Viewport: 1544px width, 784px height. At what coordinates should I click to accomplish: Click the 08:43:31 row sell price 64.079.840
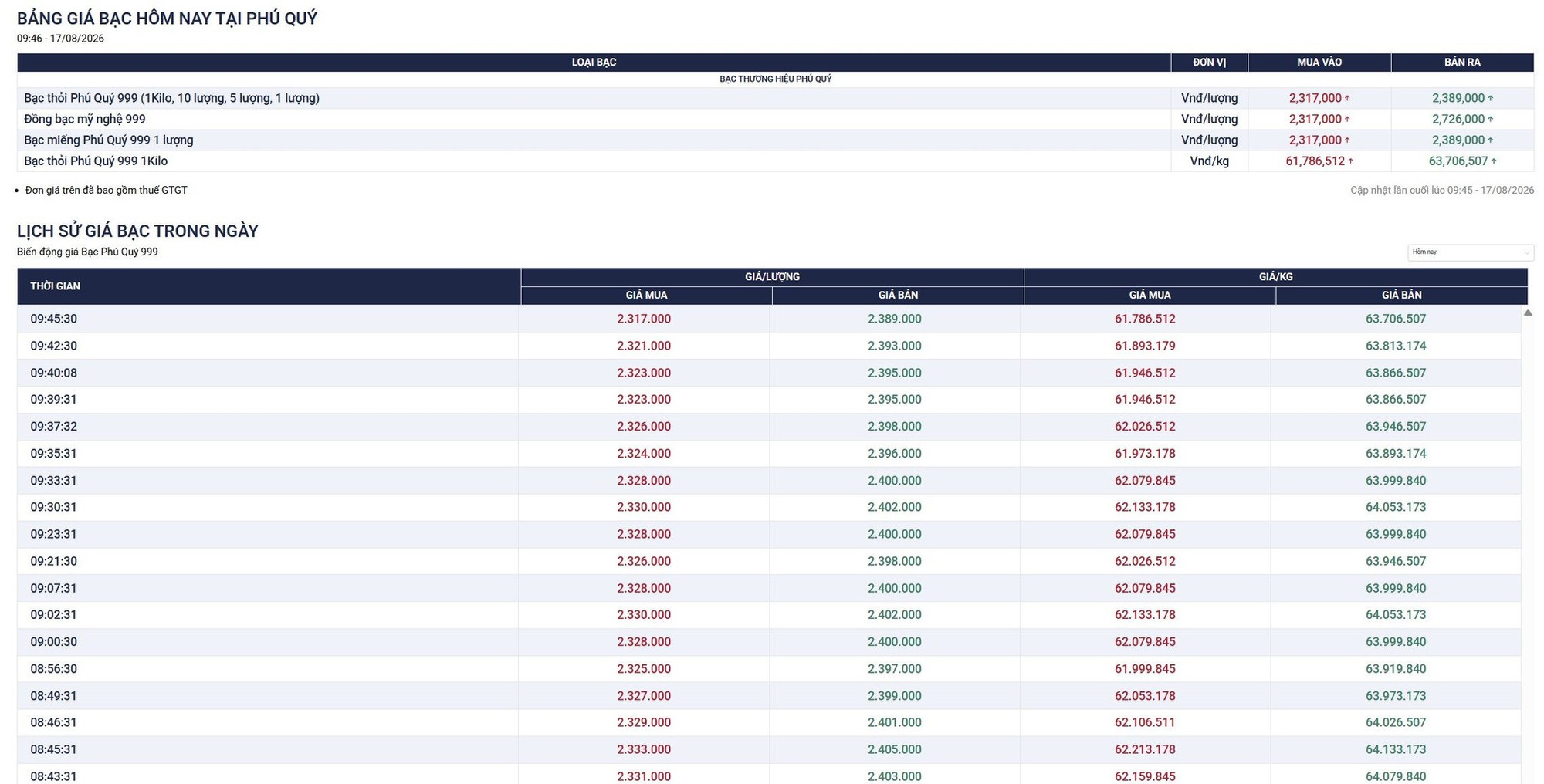pos(1396,776)
